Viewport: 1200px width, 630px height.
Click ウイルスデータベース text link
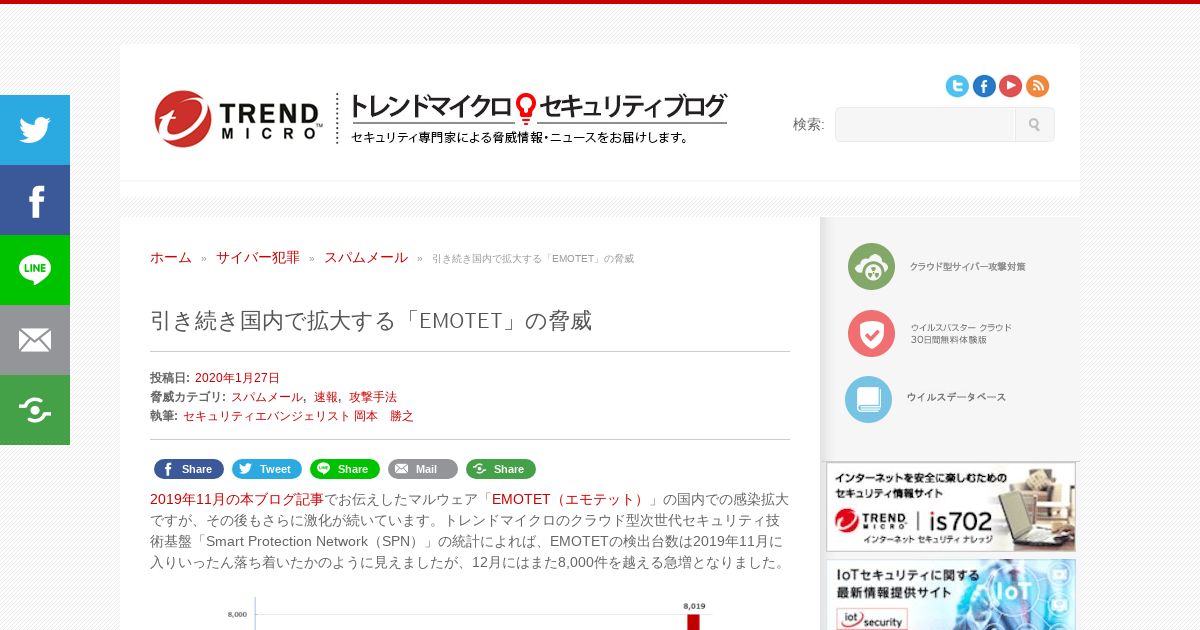click(956, 397)
